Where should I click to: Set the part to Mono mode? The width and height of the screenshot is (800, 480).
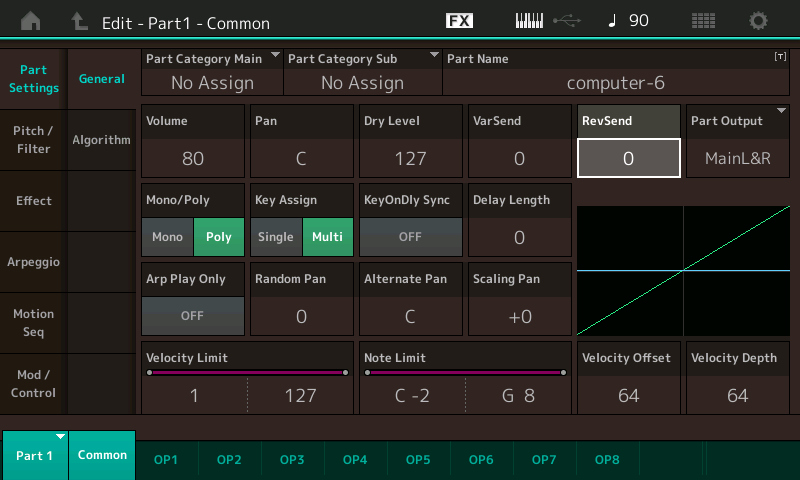pos(167,237)
